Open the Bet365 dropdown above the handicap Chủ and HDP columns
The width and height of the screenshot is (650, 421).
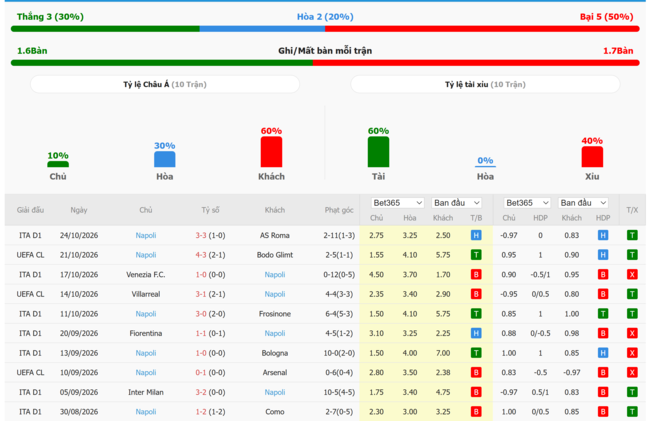[x=527, y=203]
